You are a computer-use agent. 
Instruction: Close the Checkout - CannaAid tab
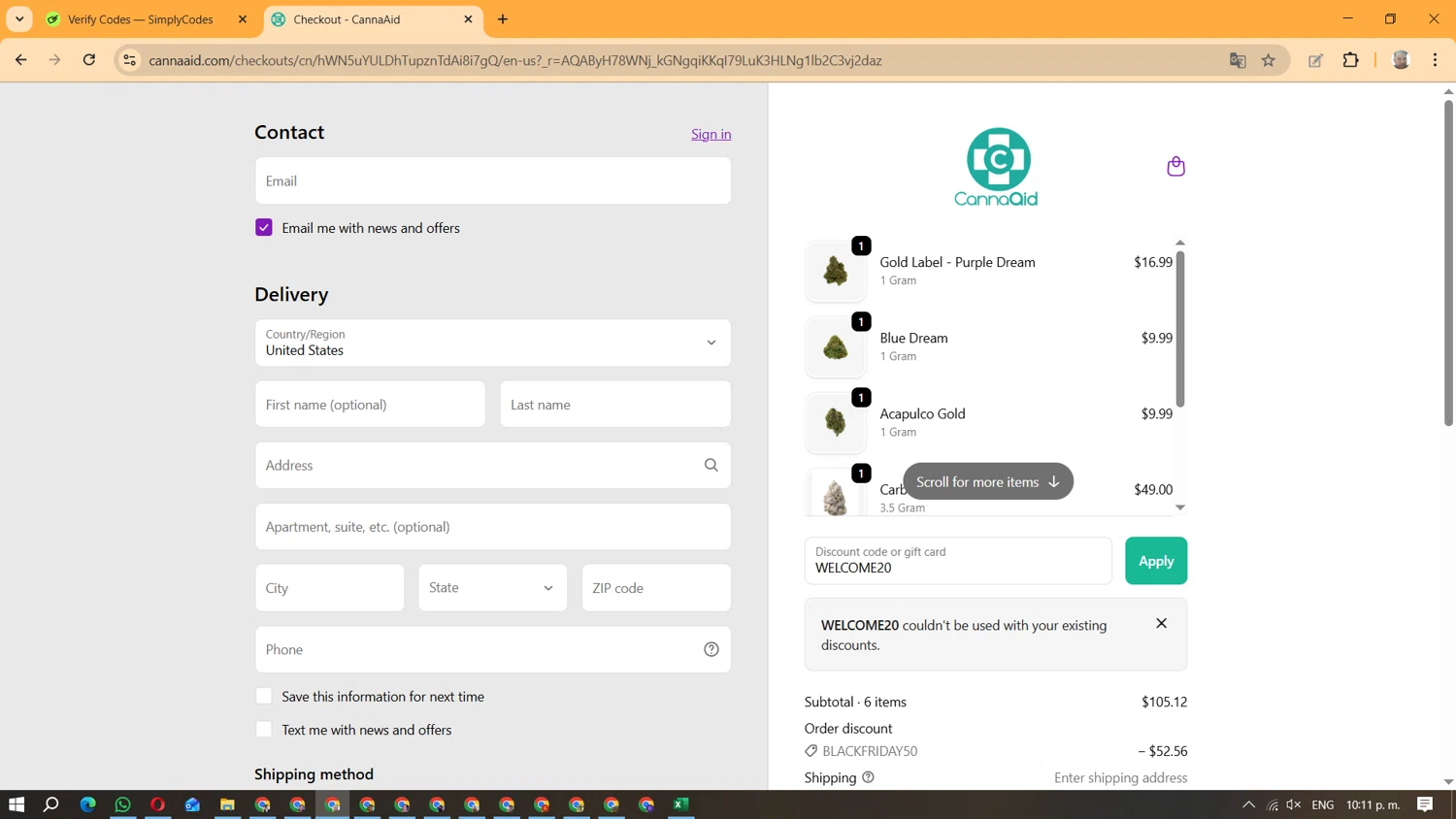coord(468,19)
